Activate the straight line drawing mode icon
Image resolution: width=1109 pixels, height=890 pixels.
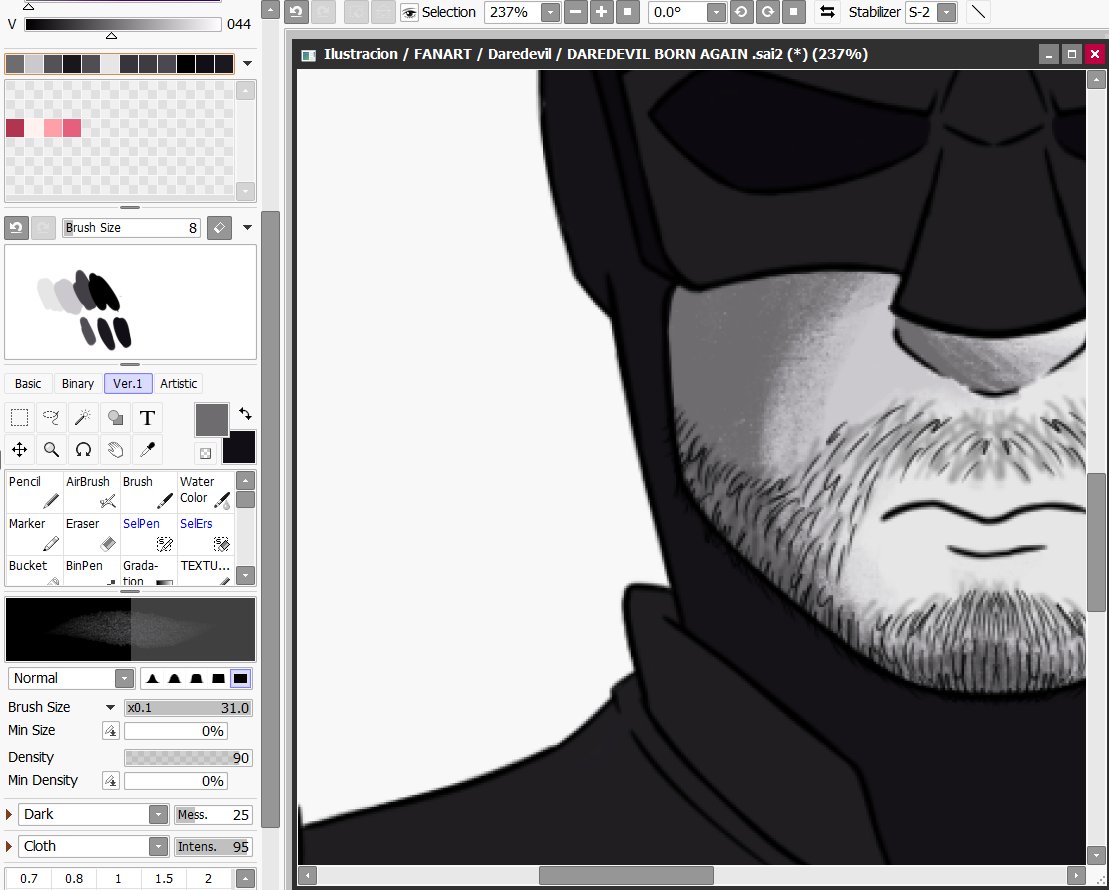(978, 12)
